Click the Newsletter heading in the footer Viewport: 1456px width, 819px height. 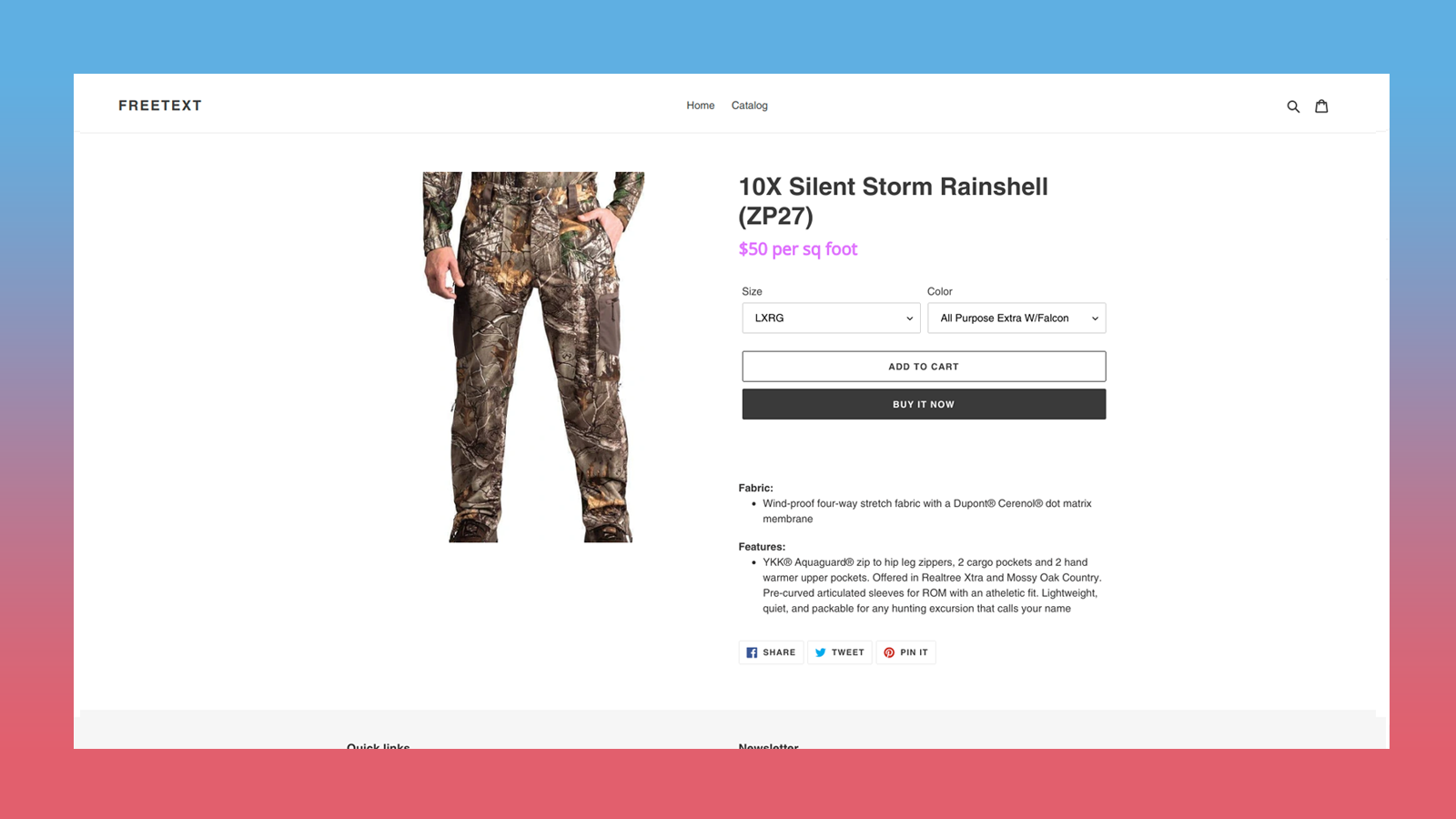point(767,746)
